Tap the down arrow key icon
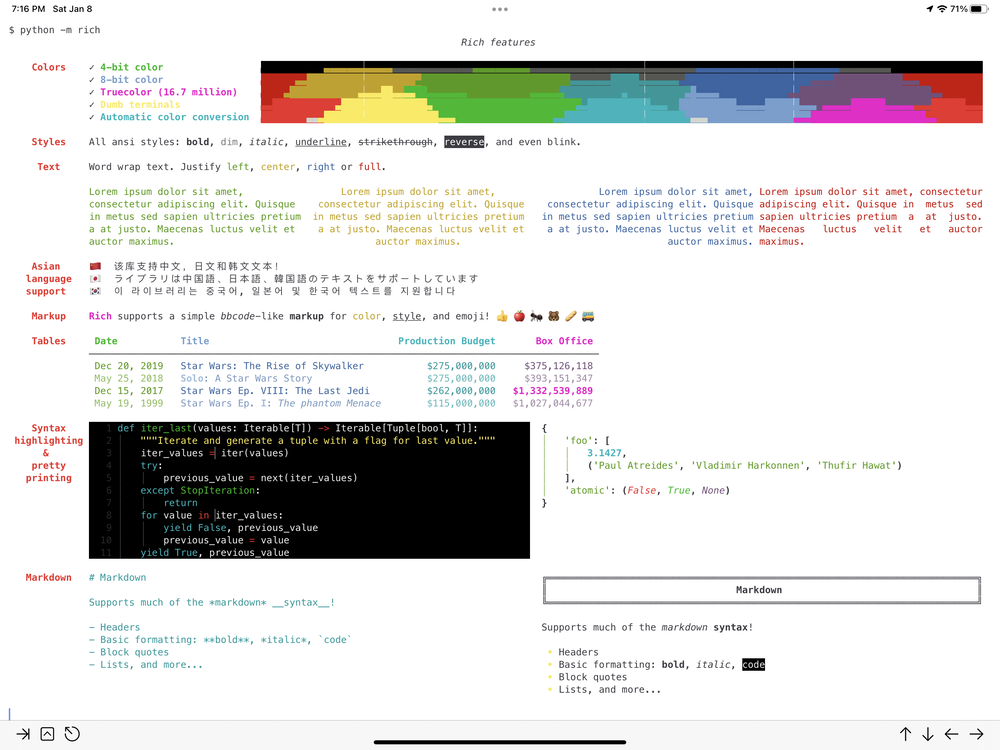This screenshot has height=750, width=1000. (928, 734)
